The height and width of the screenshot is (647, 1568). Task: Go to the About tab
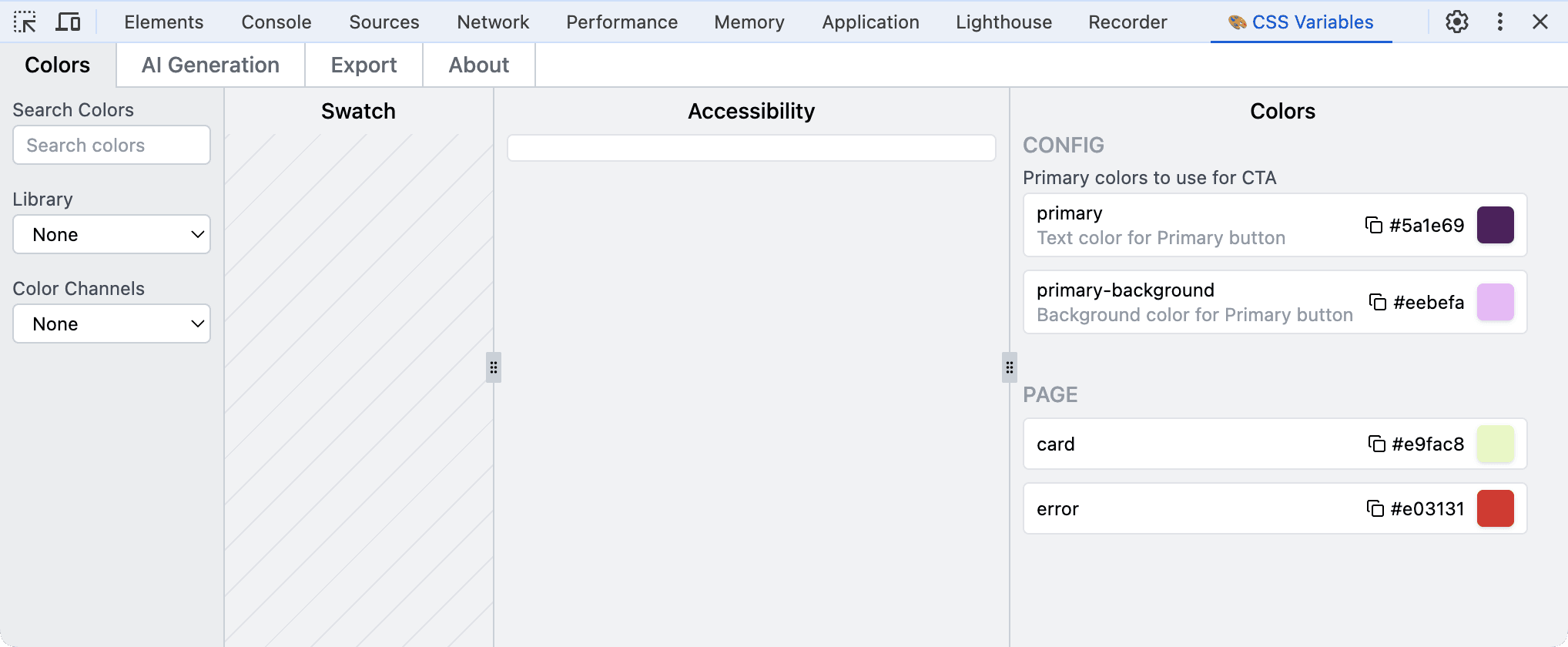(478, 65)
